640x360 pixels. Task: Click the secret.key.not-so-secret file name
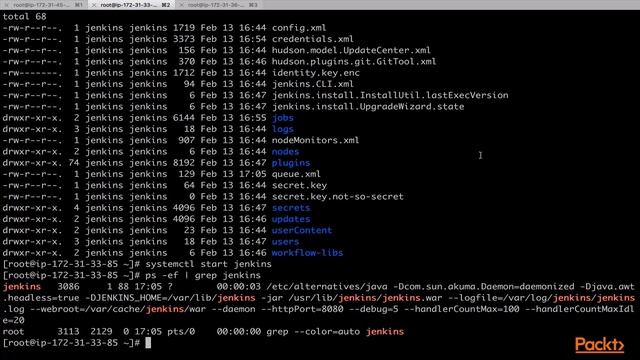338,196
